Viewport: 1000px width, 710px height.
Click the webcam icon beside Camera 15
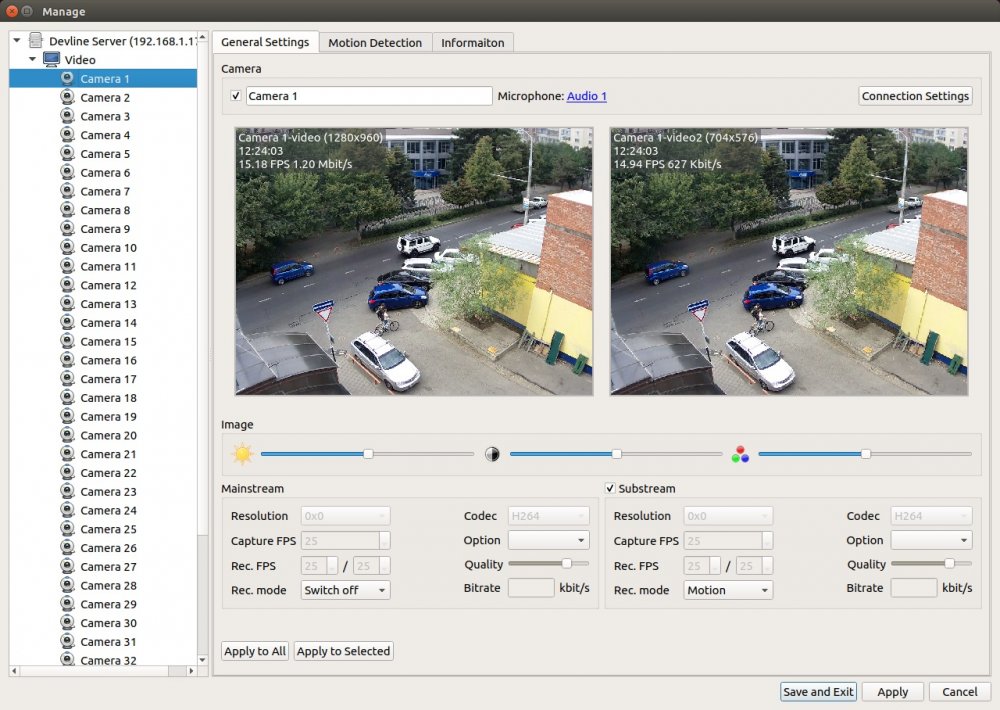pos(67,341)
